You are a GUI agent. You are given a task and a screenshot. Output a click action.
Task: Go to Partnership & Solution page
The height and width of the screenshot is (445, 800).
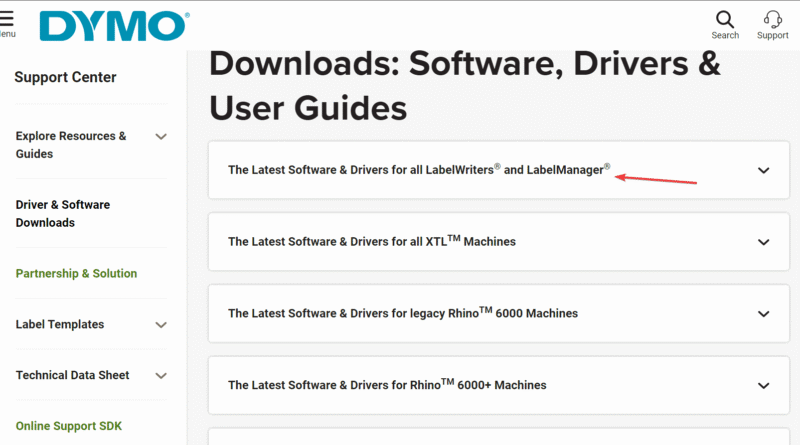(x=76, y=274)
